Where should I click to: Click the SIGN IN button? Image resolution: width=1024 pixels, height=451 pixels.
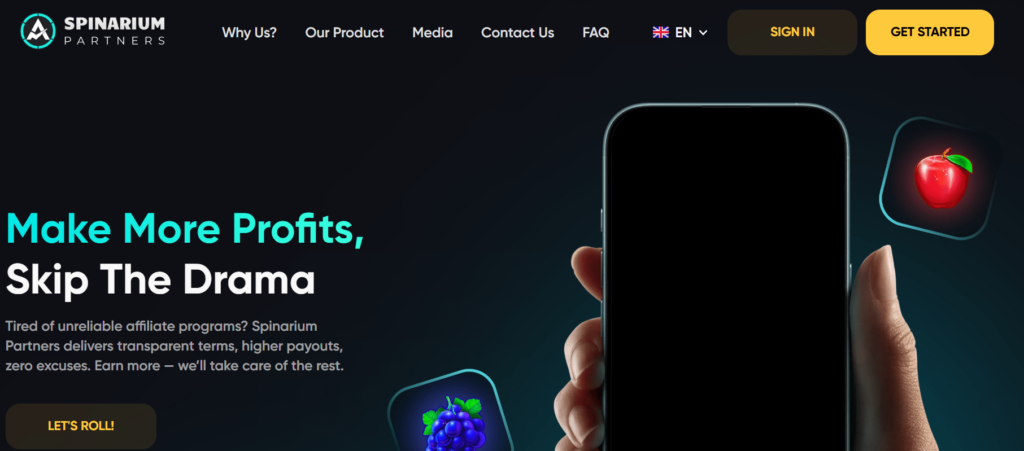click(x=792, y=32)
